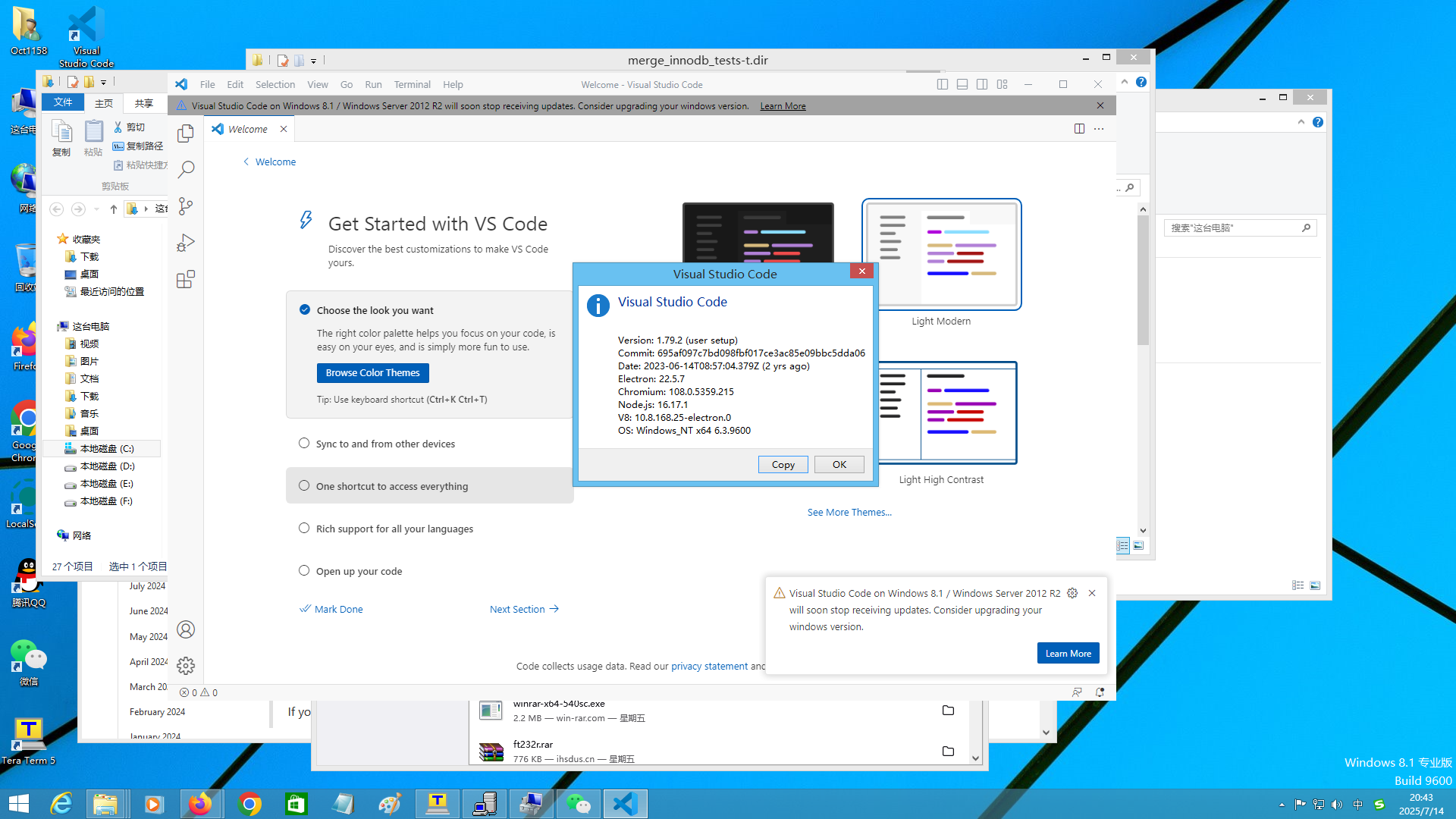Open the Selection menu

tap(275, 84)
